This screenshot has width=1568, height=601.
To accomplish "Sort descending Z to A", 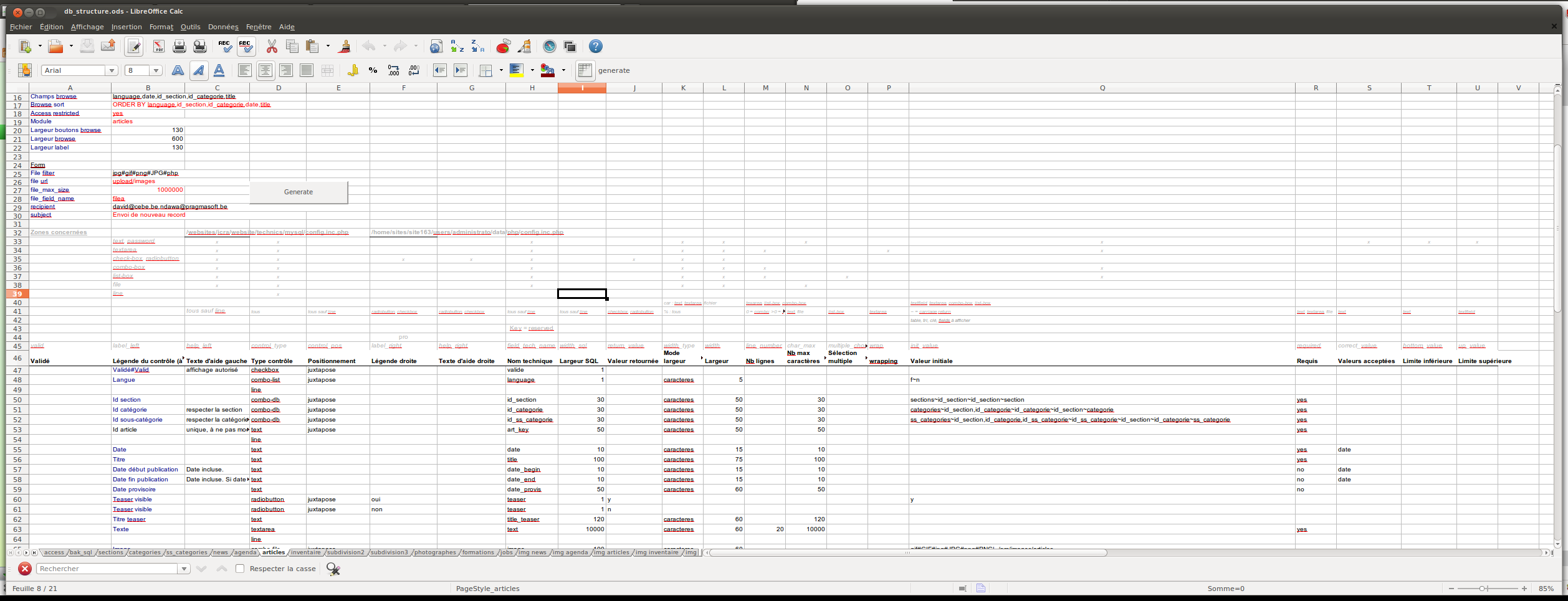I will pos(477,46).
